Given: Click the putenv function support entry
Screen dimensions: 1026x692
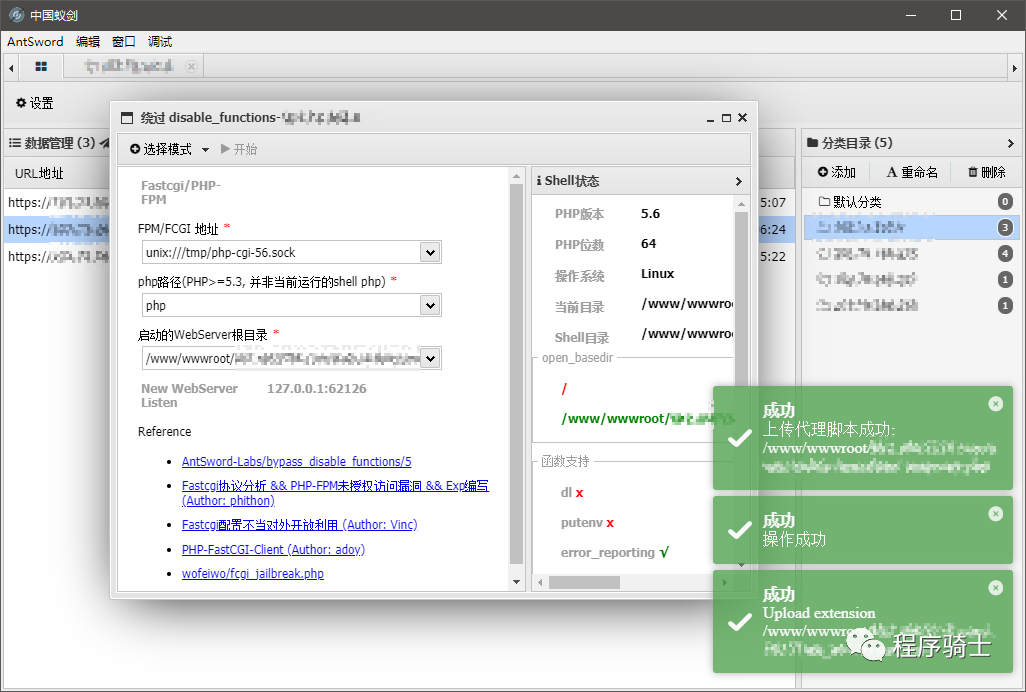Looking at the screenshot, I should tap(587, 523).
